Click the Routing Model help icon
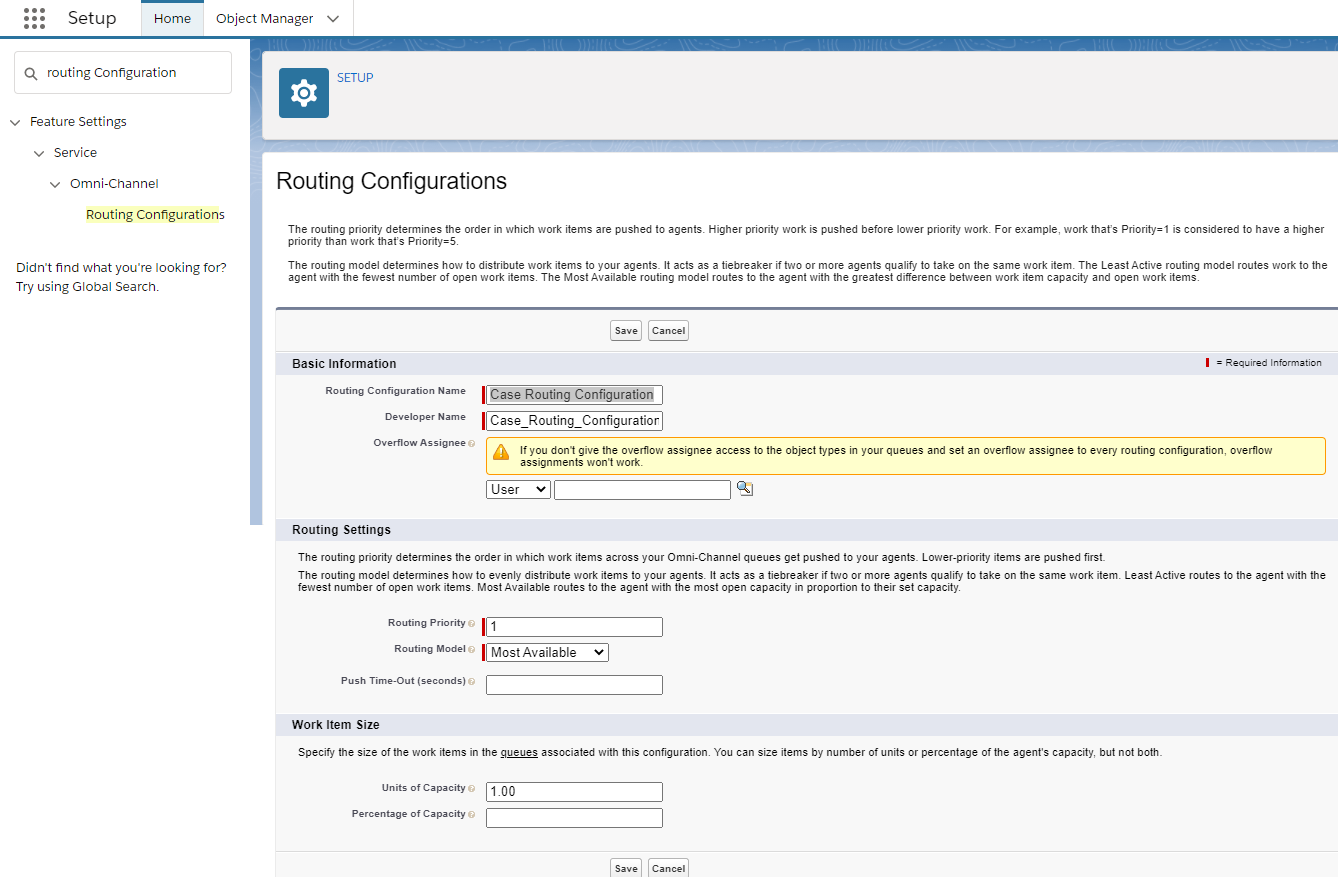The image size is (1338, 877). (x=473, y=650)
